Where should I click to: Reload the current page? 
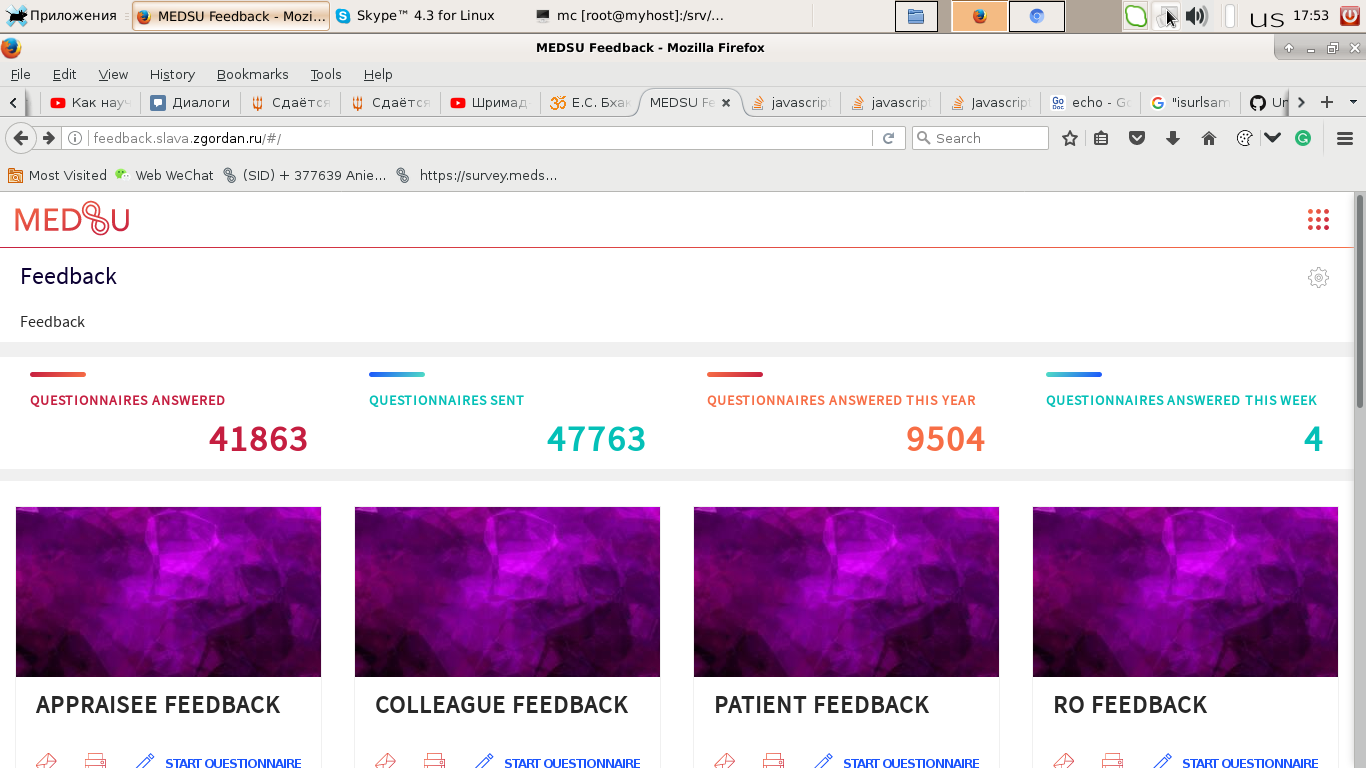(x=888, y=138)
